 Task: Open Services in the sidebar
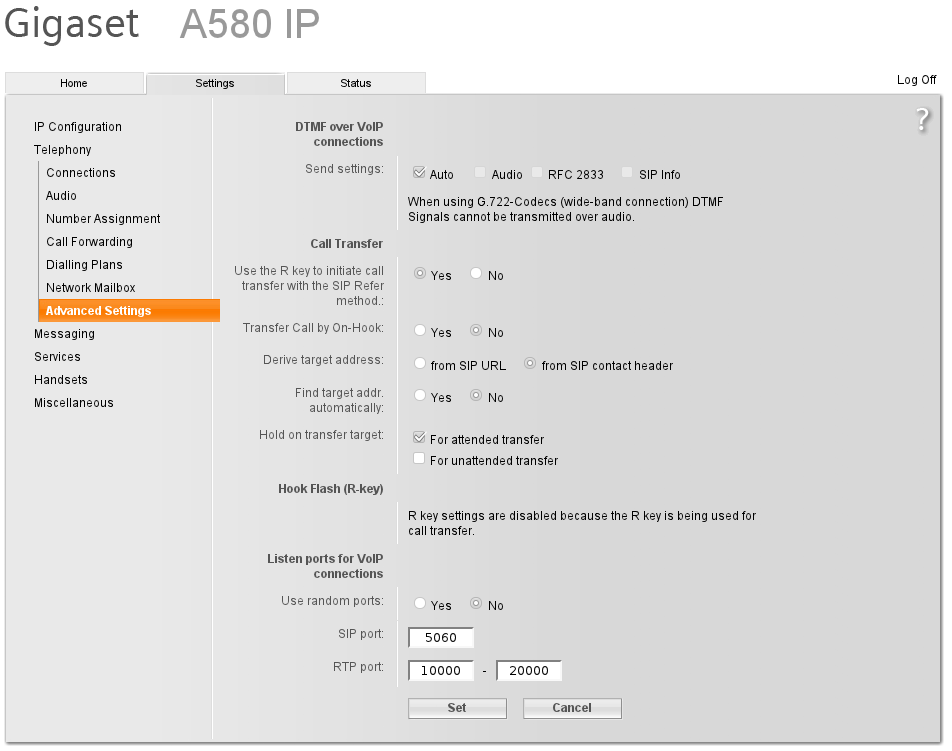pos(57,356)
